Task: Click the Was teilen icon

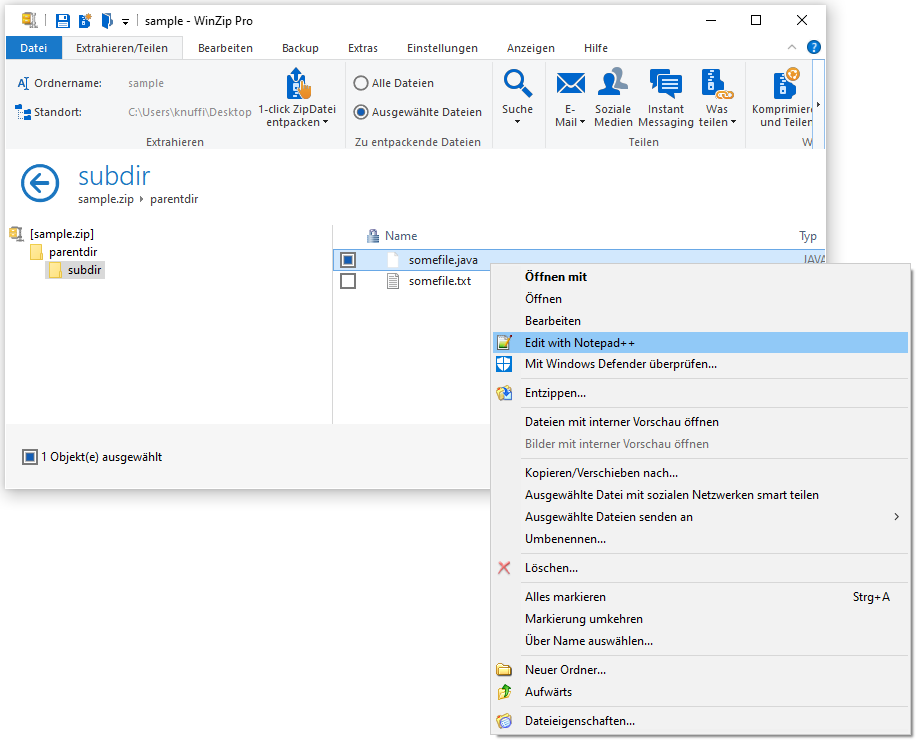Action: coord(717,83)
